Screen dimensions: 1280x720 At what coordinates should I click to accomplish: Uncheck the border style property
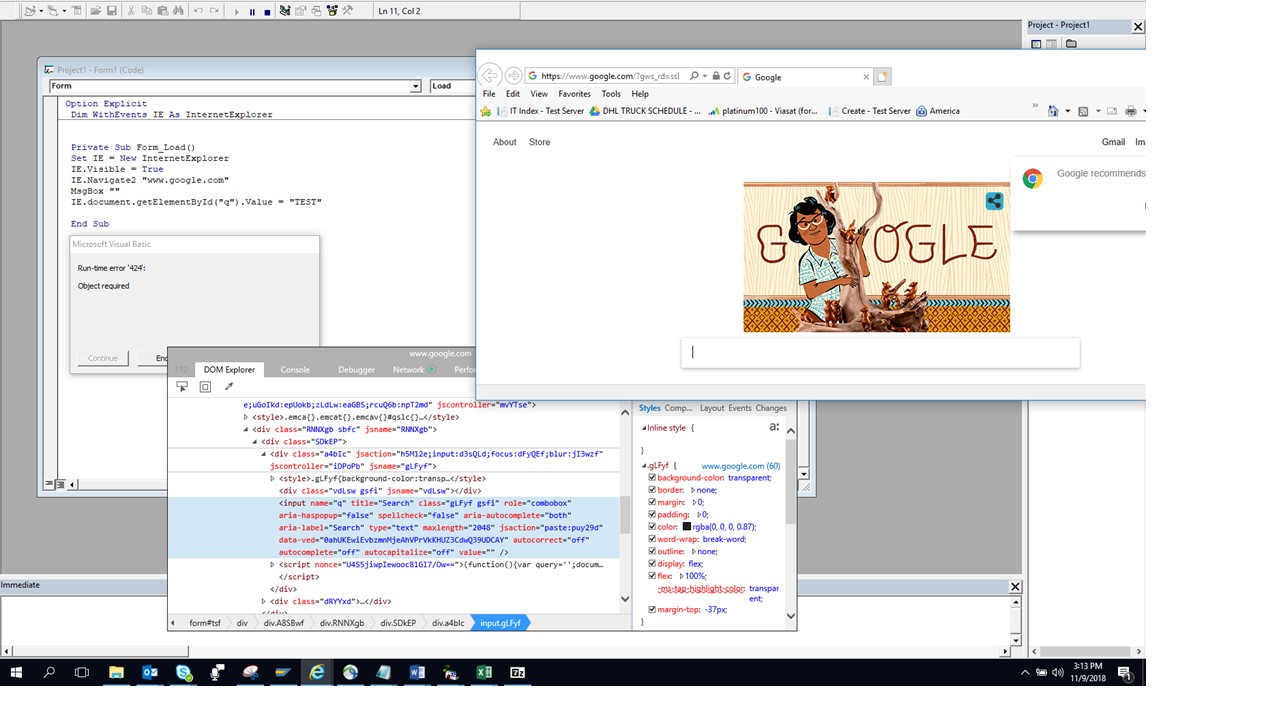tap(652, 490)
